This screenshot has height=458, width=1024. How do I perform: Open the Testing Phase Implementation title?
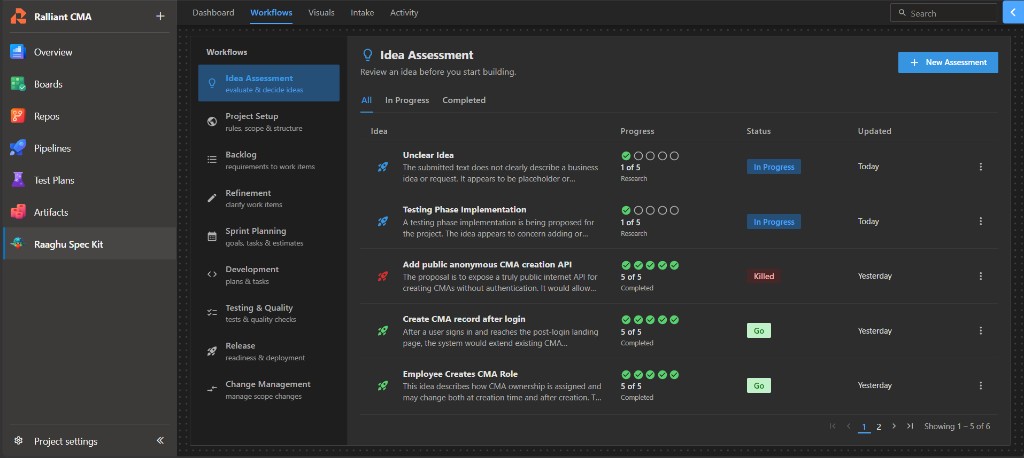[x=464, y=210]
